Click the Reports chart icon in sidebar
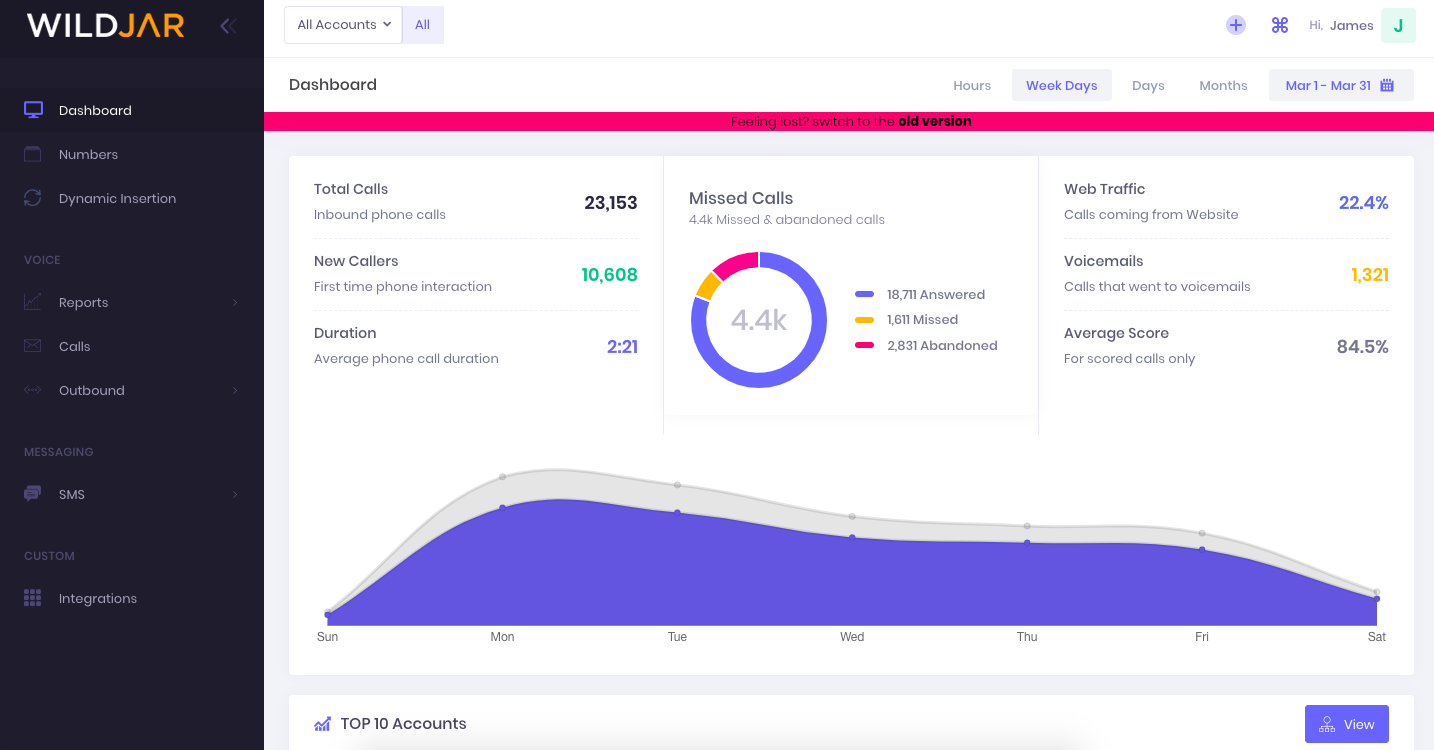Image resolution: width=1434 pixels, height=750 pixels. pyautogui.click(x=33, y=302)
